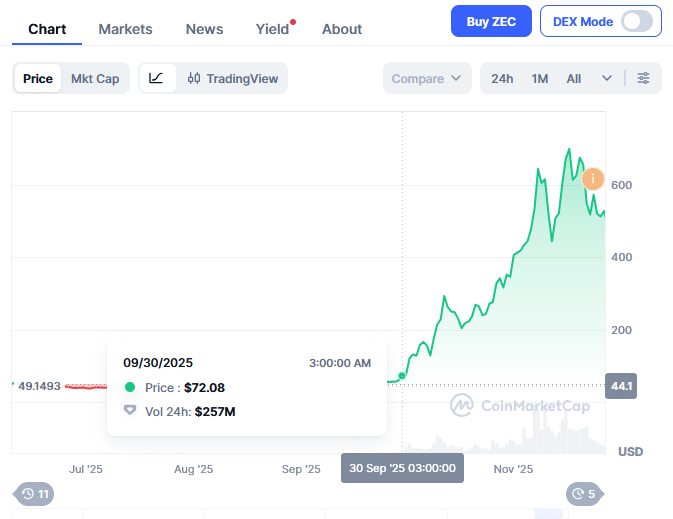This screenshot has height=519, width=673.
Task: Select the All time range
Action: 573,79
